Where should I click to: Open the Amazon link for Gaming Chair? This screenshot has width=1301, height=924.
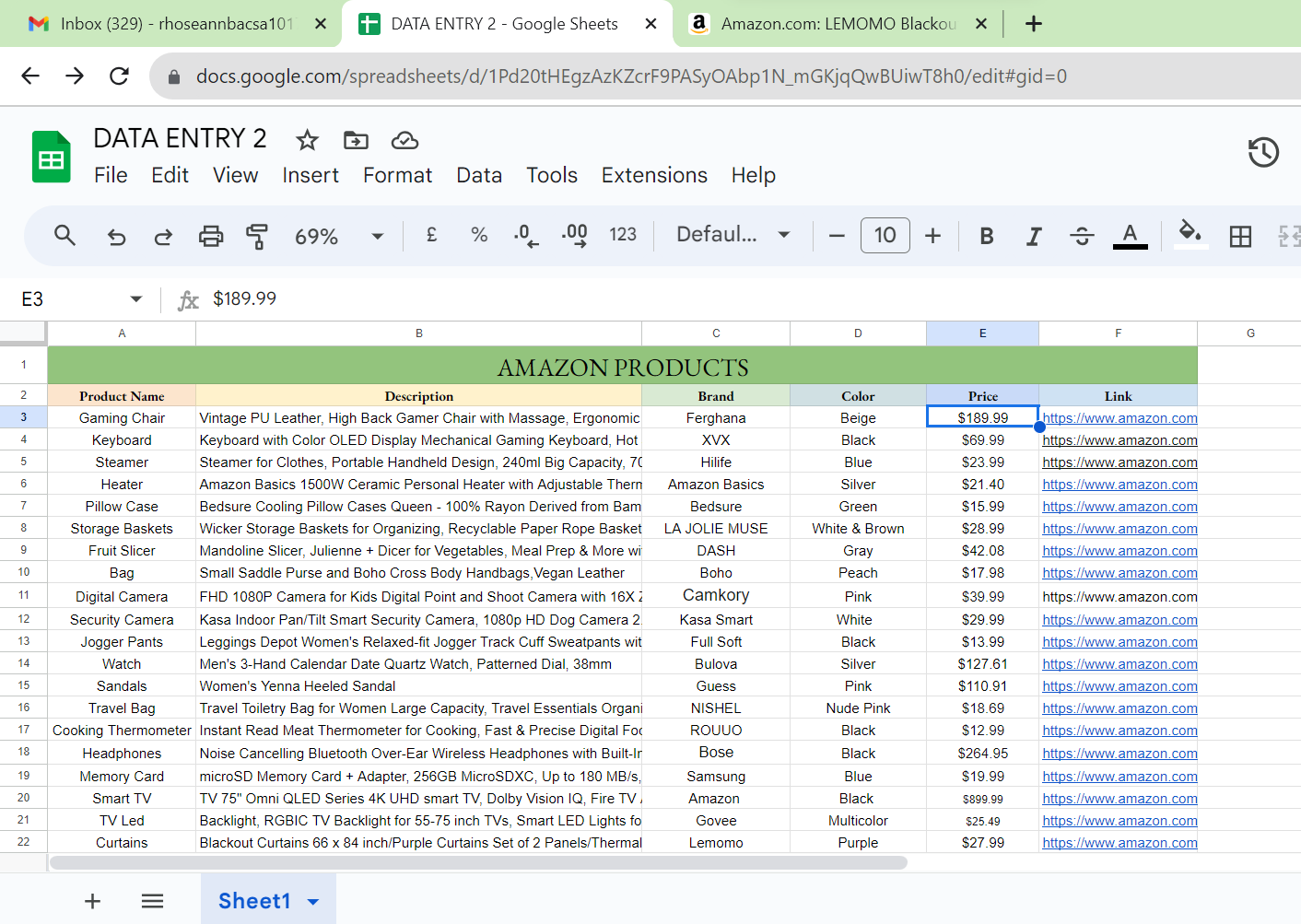pyautogui.click(x=1119, y=418)
